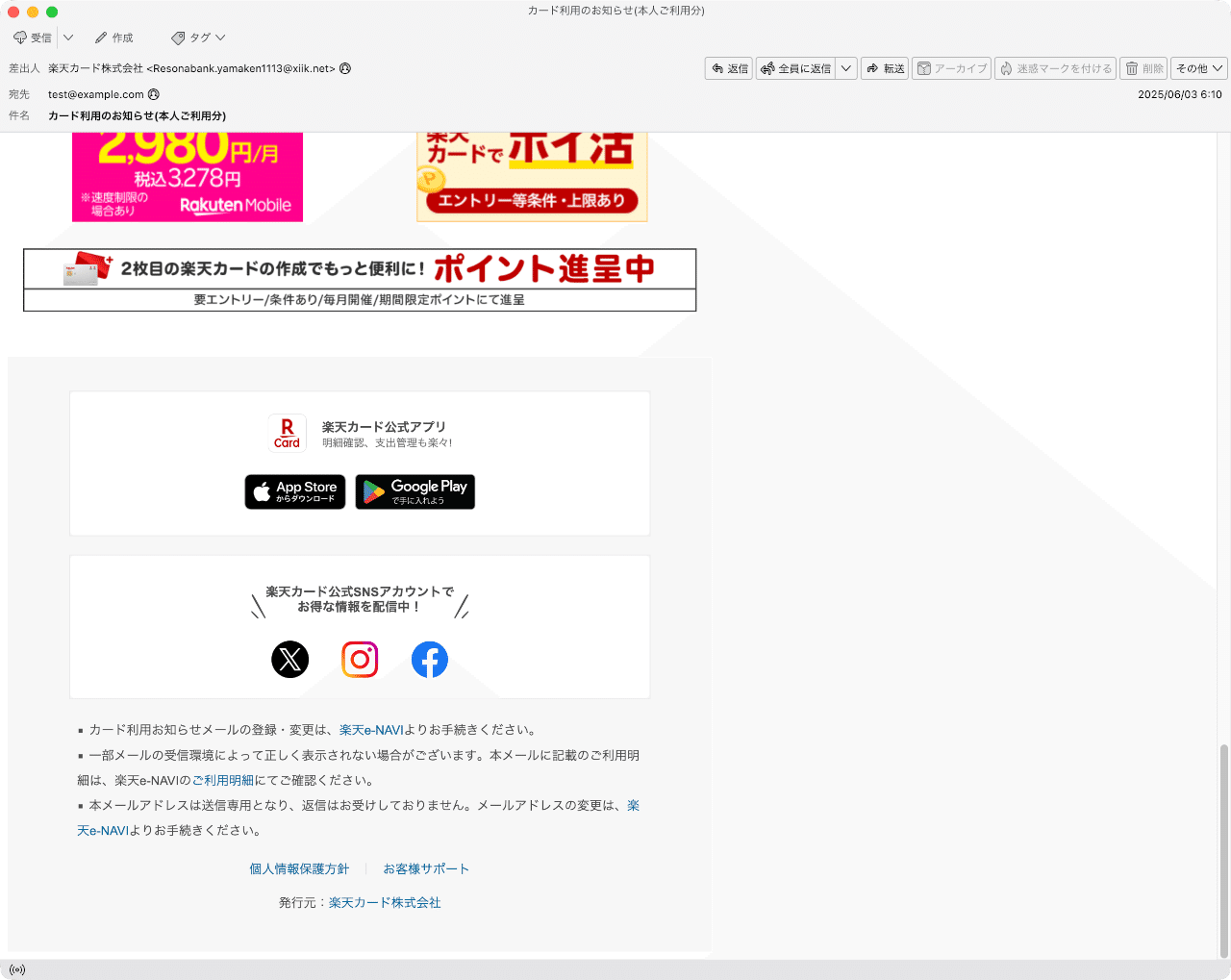Open the その他 actions menu

[1197, 68]
